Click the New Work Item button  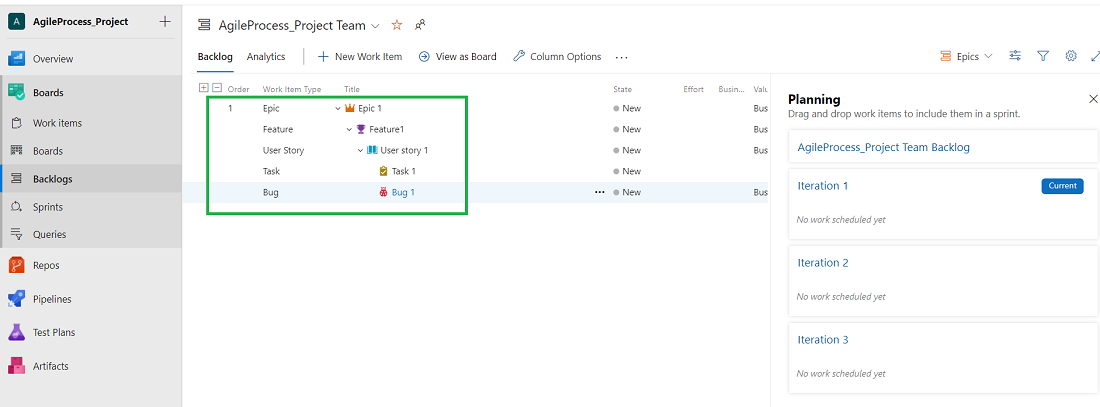tap(360, 57)
